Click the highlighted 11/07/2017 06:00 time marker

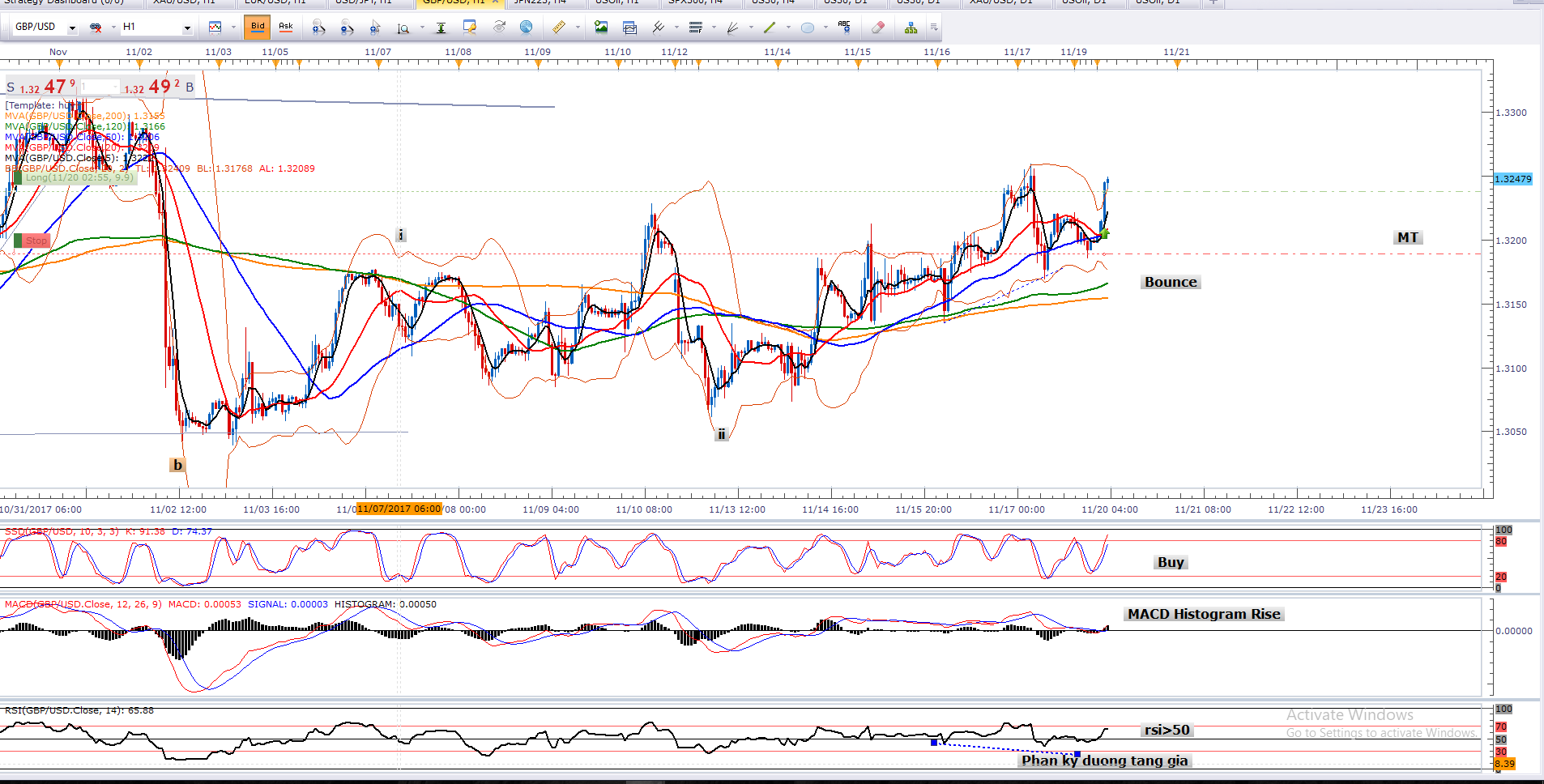[399, 509]
